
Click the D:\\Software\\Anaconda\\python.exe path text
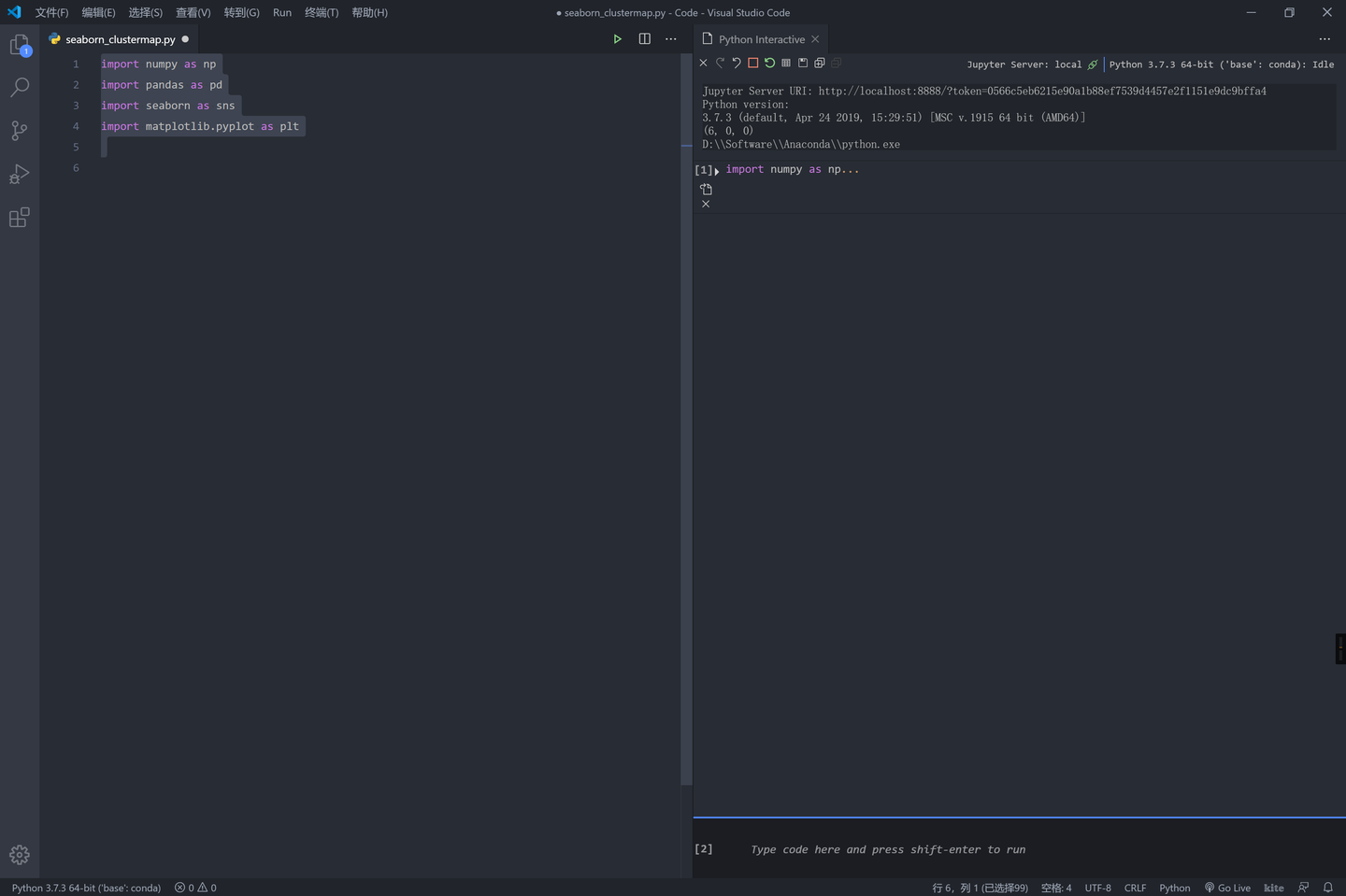(x=801, y=144)
